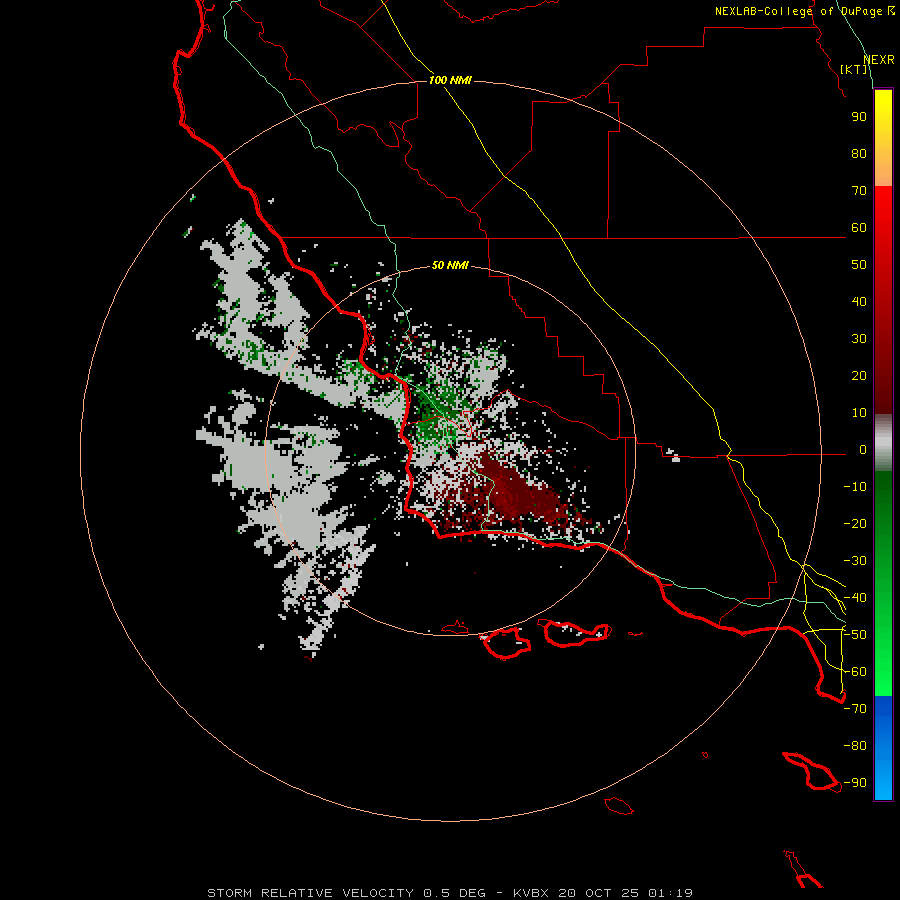
Task: Click the -10 value on the velocity scale
Action: [855, 487]
